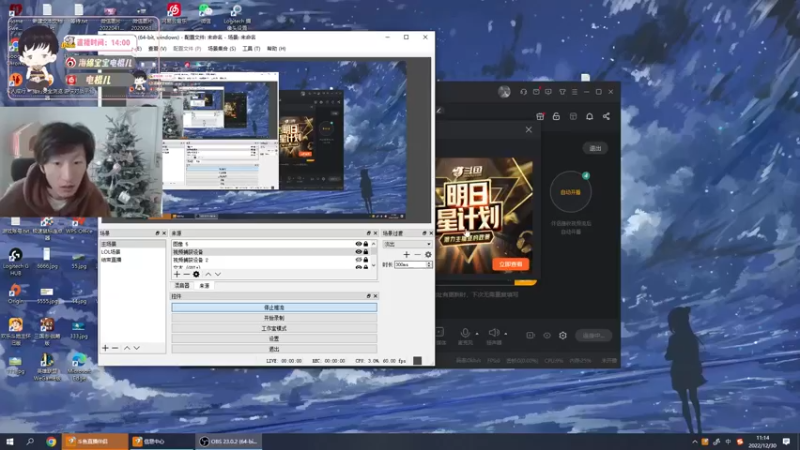Open the Profile (P) menu in OBS
This screenshot has width=800, height=450.
(x=187, y=48)
